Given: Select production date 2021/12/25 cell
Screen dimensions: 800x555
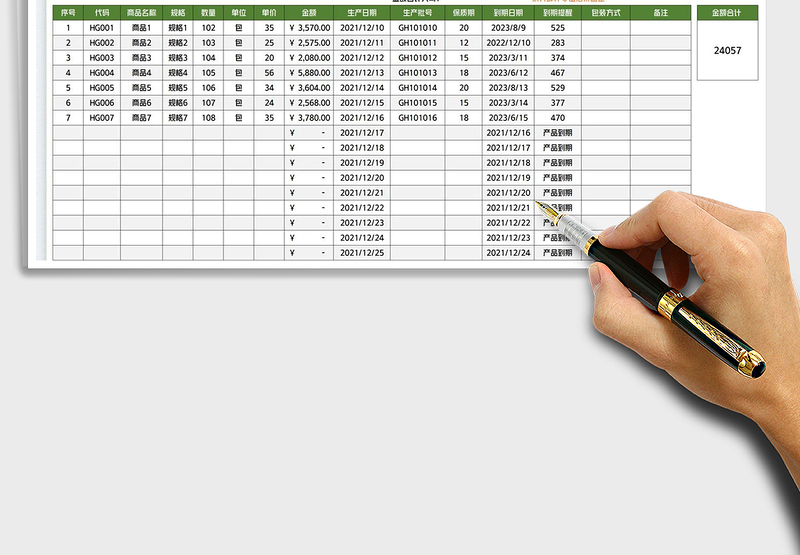Looking at the screenshot, I should coord(362,253).
